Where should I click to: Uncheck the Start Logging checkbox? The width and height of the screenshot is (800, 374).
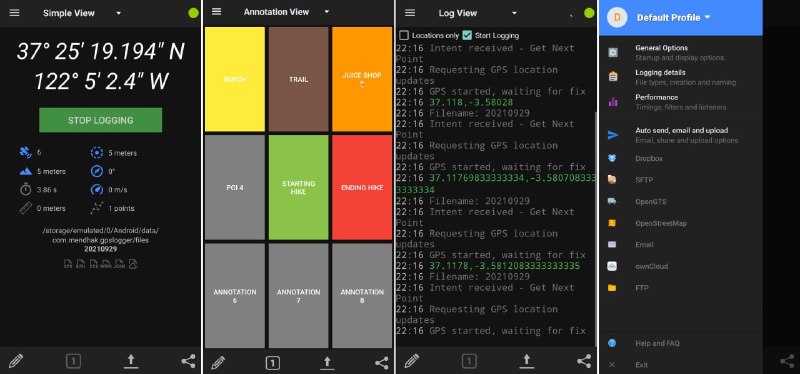467,35
